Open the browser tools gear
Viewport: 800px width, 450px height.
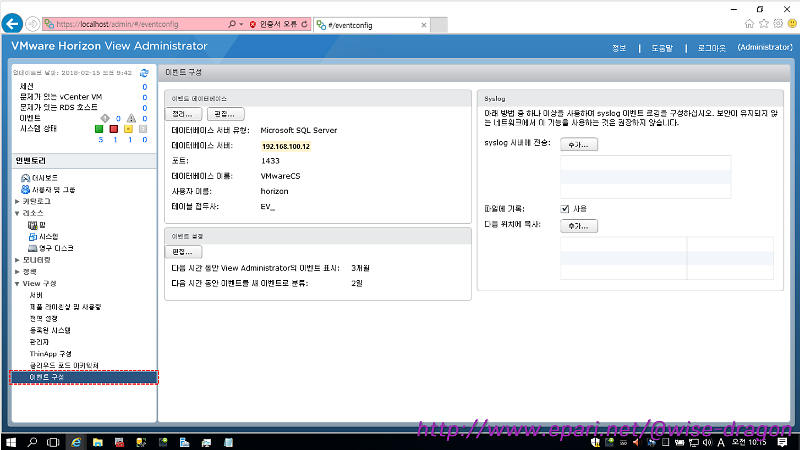click(x=778, y=23)
